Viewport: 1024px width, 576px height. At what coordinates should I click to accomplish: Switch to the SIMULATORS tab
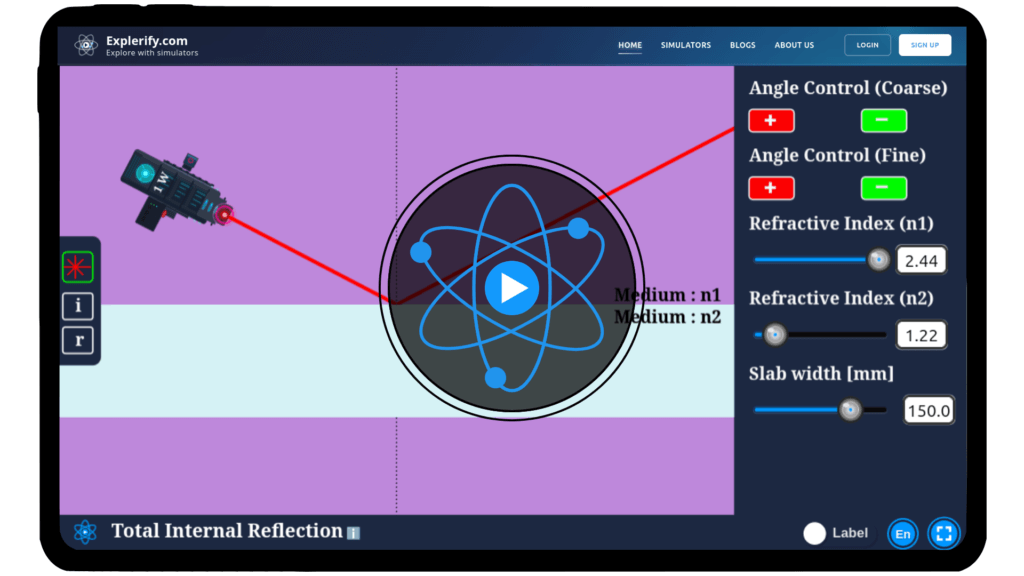686,45
